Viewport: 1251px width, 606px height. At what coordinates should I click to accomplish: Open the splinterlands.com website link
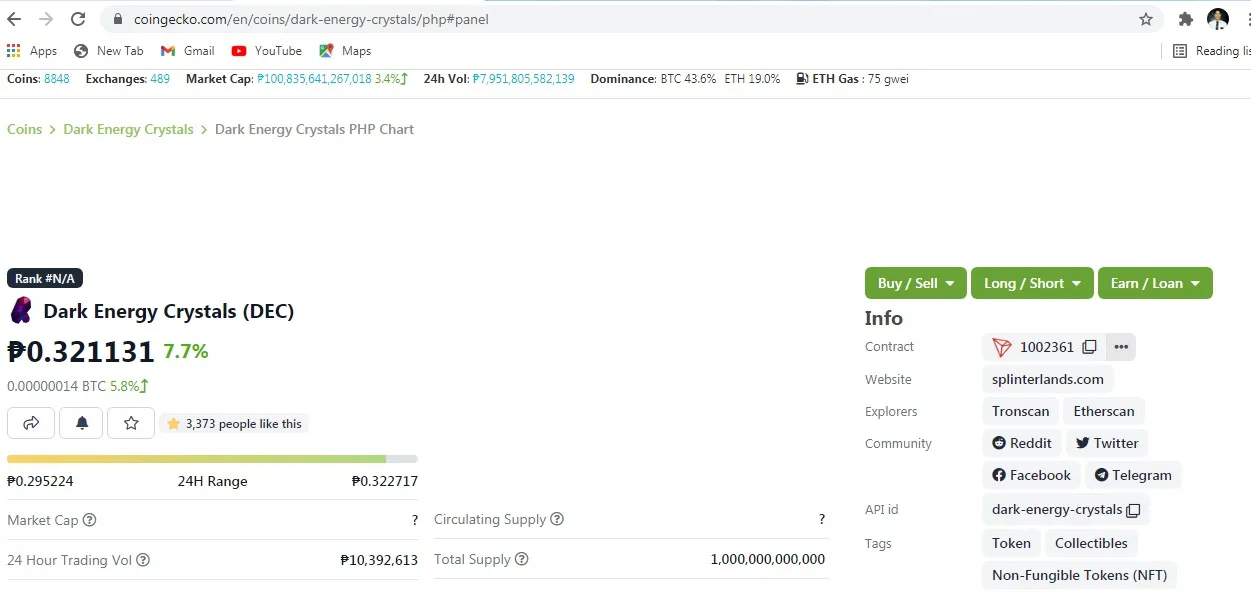1048,379
